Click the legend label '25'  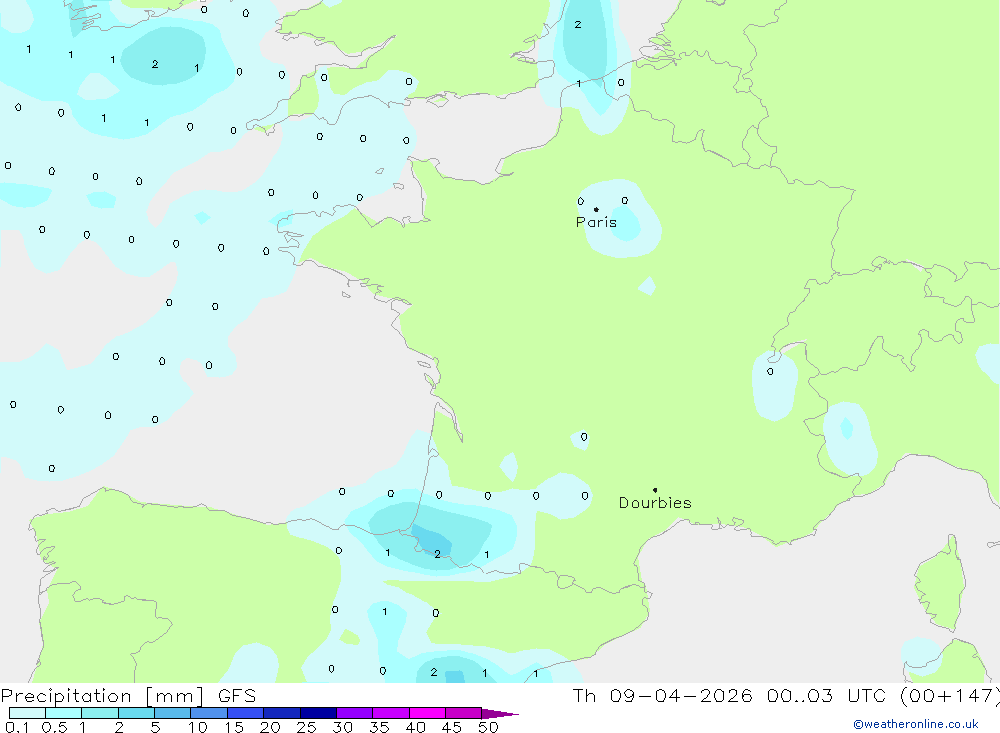306,727
